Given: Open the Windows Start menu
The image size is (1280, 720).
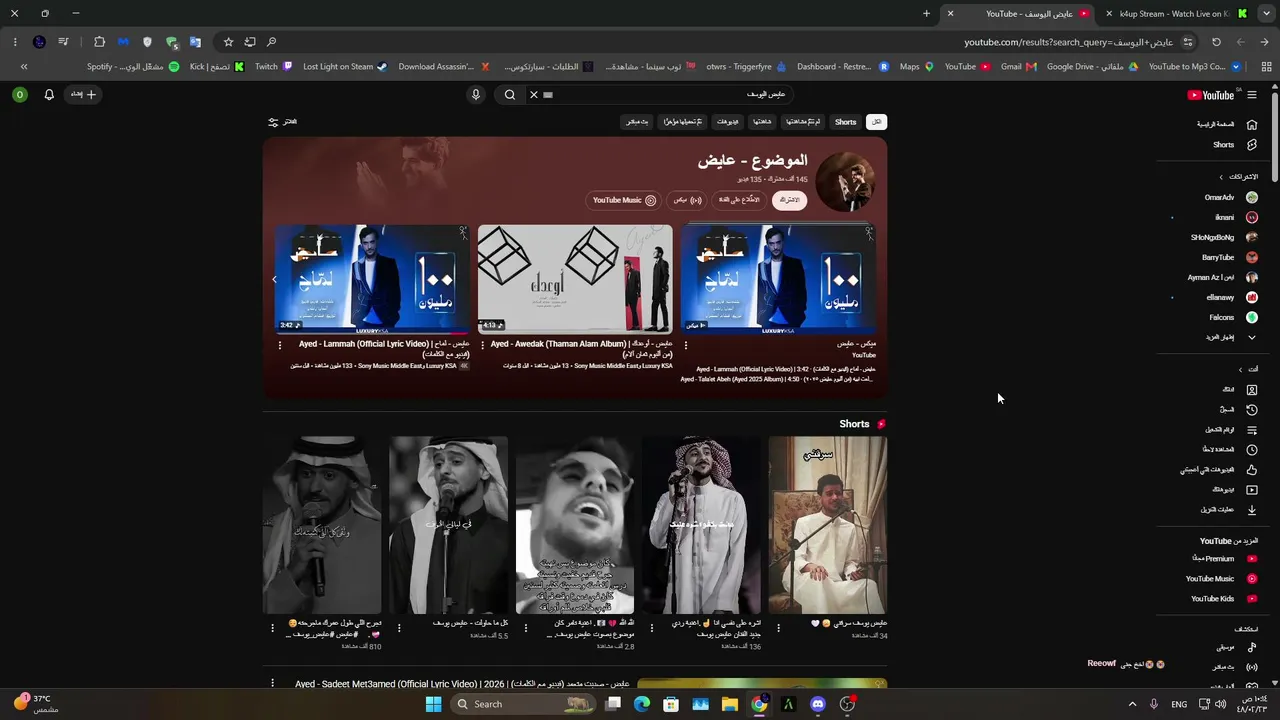Looking at the screenshot, I should tap(433, 704).
